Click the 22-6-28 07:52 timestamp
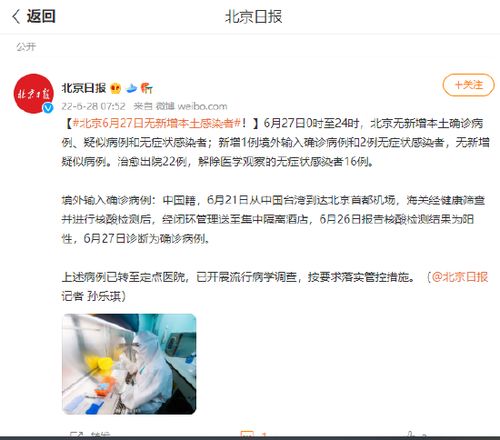This screenshot has height=440, width=500. tap(93, 106)
